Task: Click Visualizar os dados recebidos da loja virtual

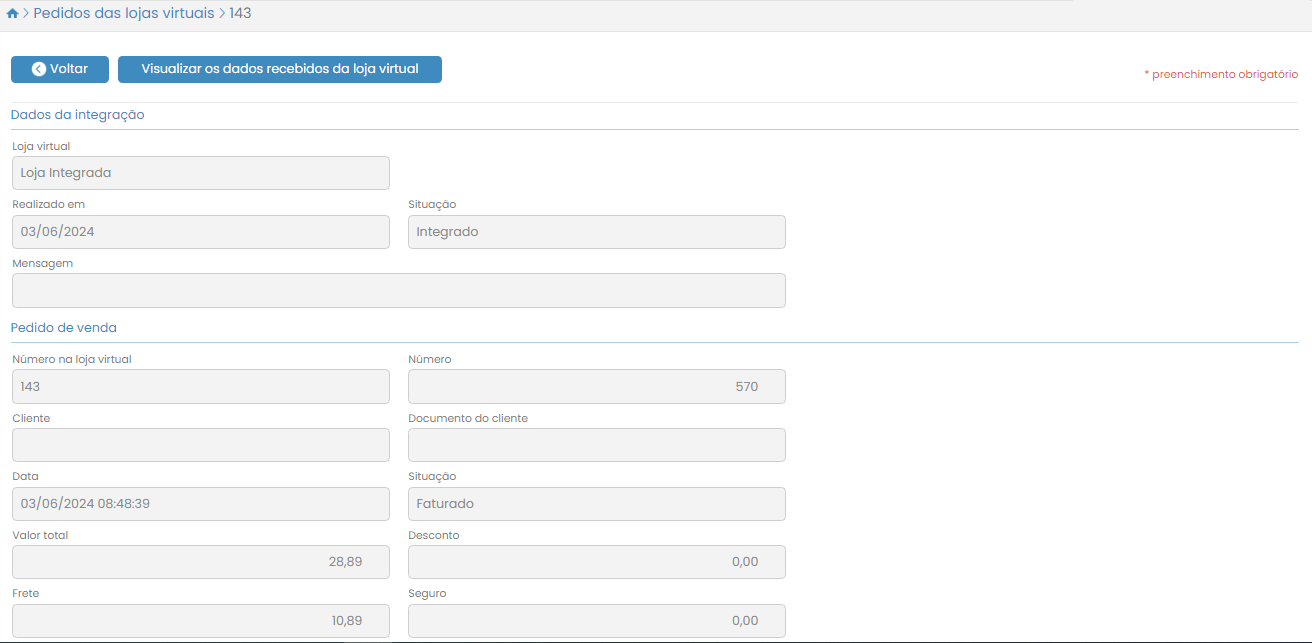Action: point(280,69)
